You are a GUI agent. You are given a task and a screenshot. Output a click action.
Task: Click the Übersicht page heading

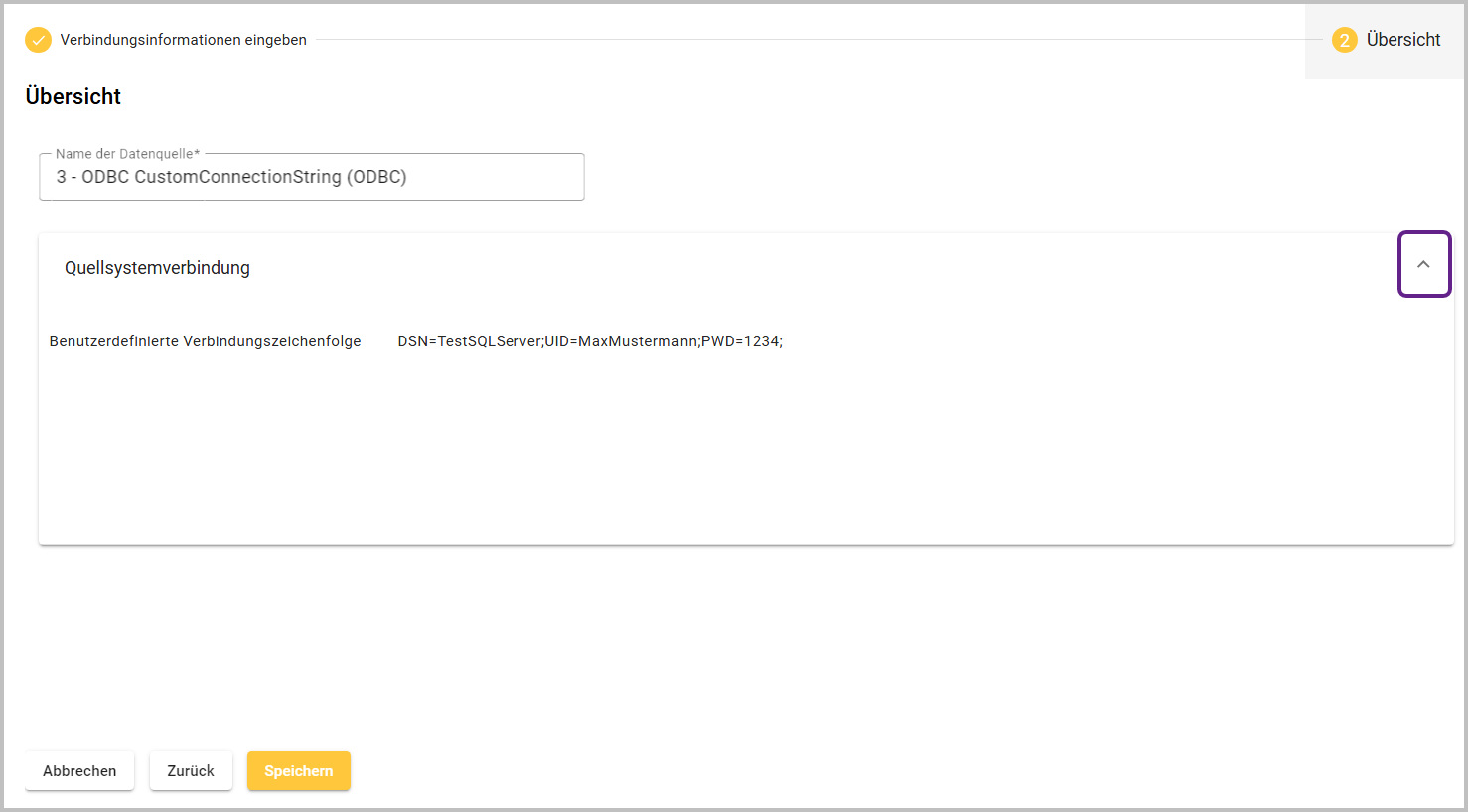tap(73, 96)
